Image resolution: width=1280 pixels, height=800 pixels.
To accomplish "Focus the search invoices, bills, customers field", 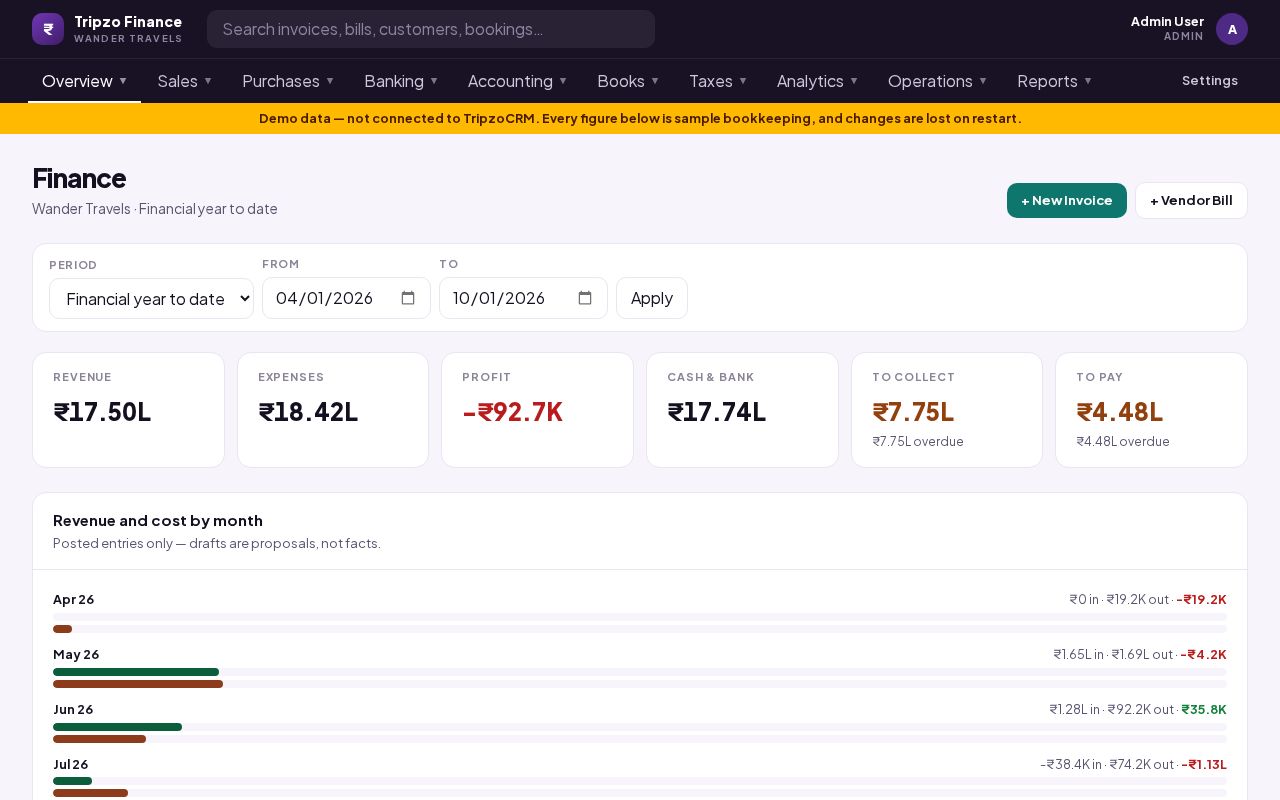I will [x=431, y=29].
